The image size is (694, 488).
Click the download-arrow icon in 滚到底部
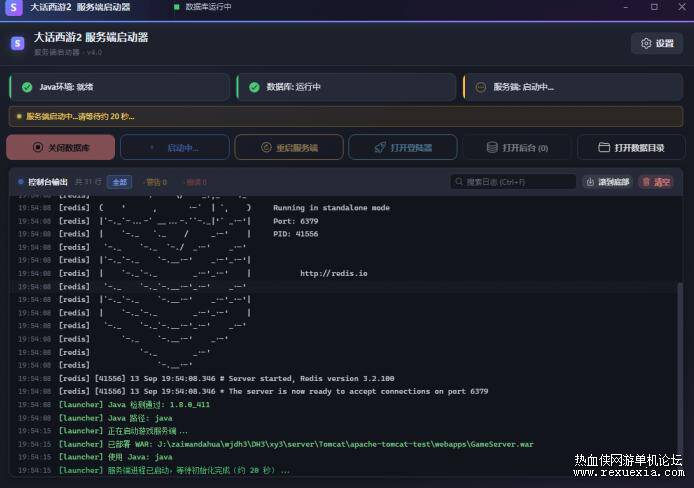pos(590,182)
